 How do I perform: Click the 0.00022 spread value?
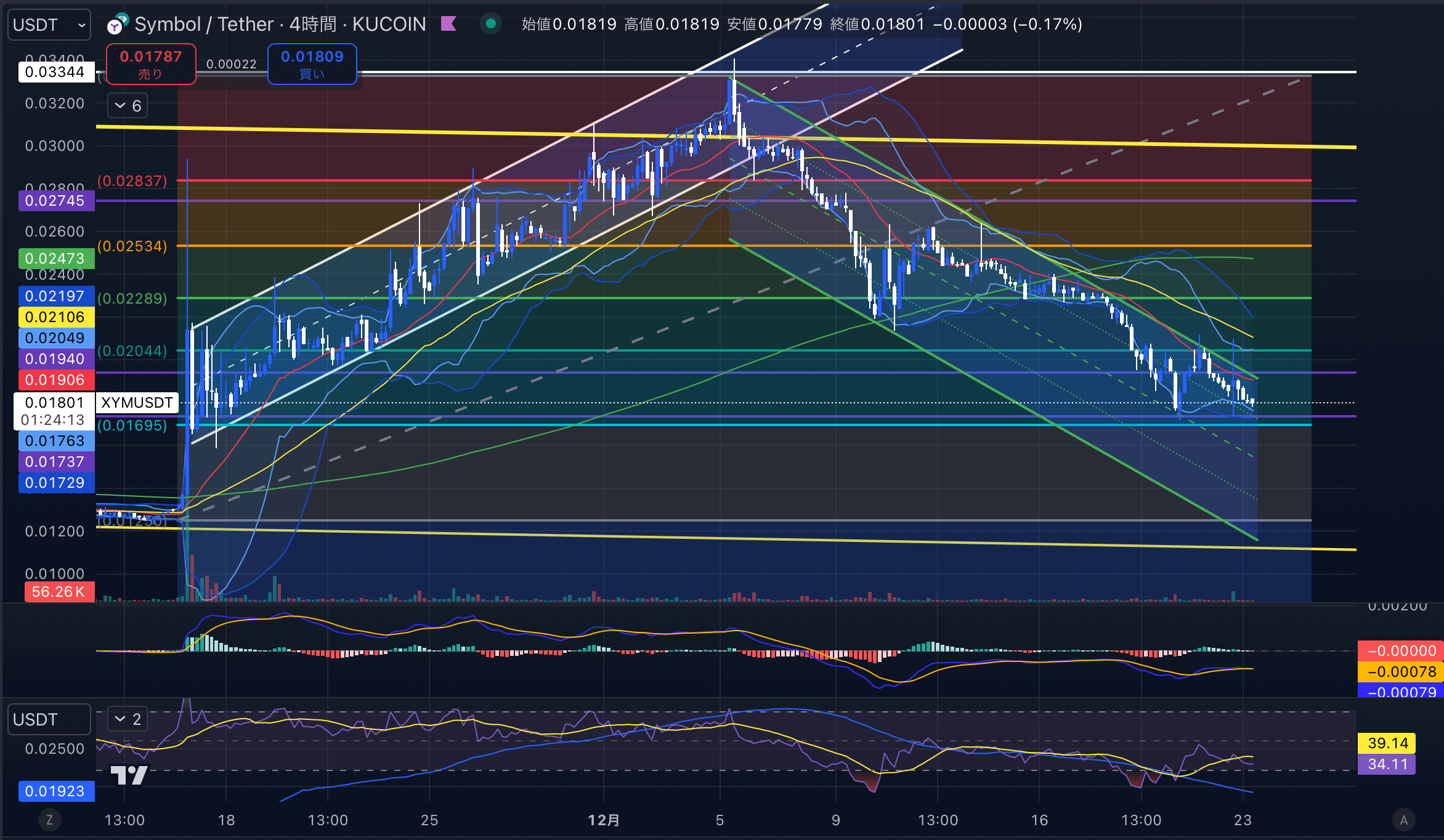(x=231, y=64)
